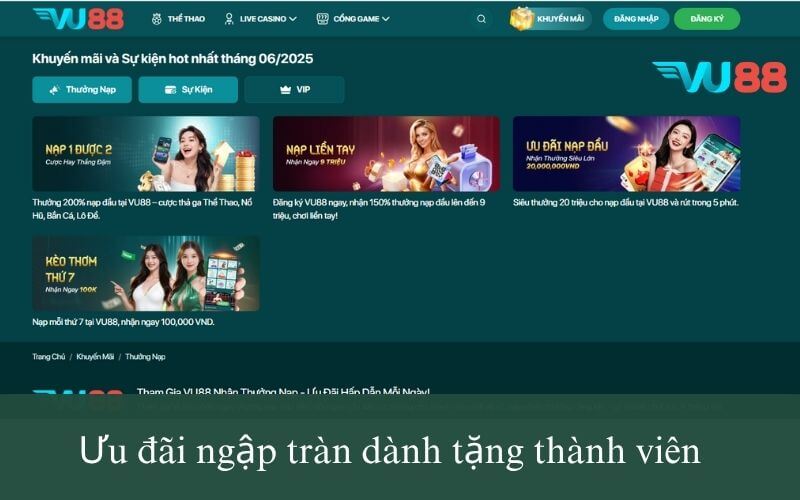
Task: Click the Nạp mỗi thứ 7 description
Action: 123,322
